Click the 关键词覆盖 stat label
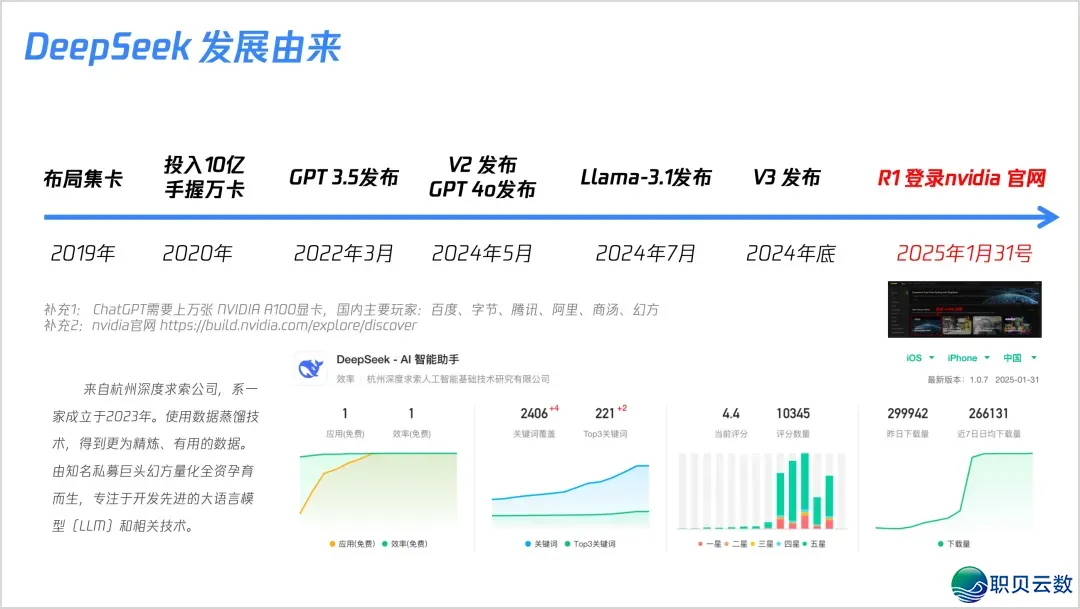Screen dimensions: 1080x609 534,434
